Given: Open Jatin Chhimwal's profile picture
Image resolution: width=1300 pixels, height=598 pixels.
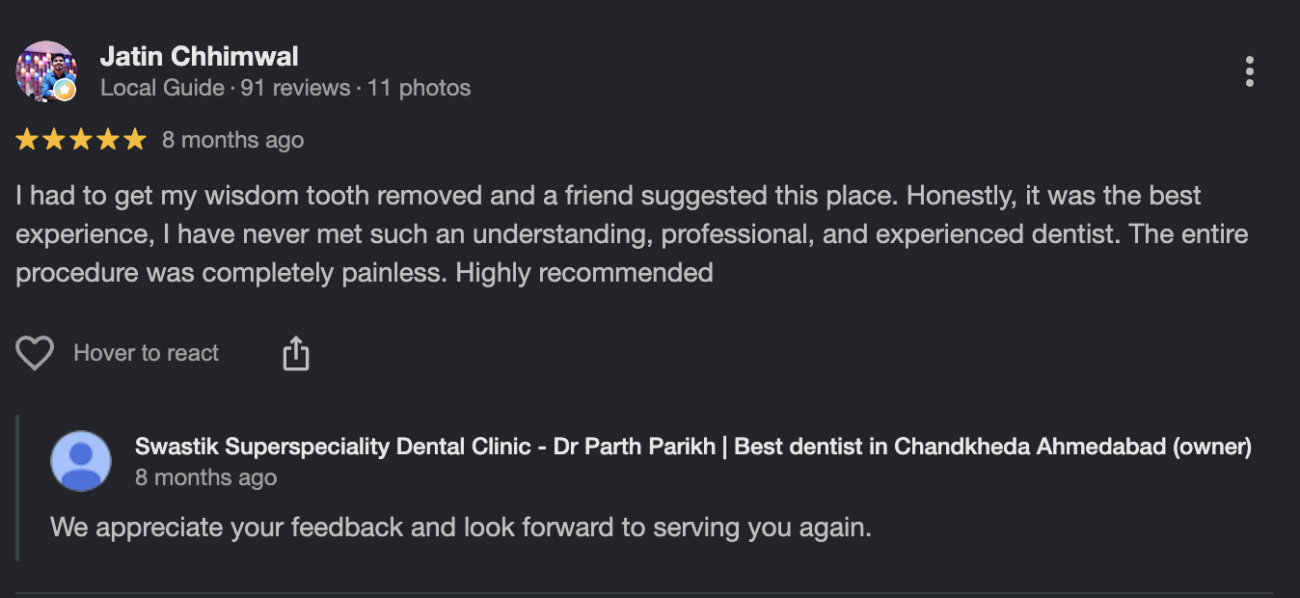Looking at the screenshot, I should pyautogui.click(x=46, y=71).
